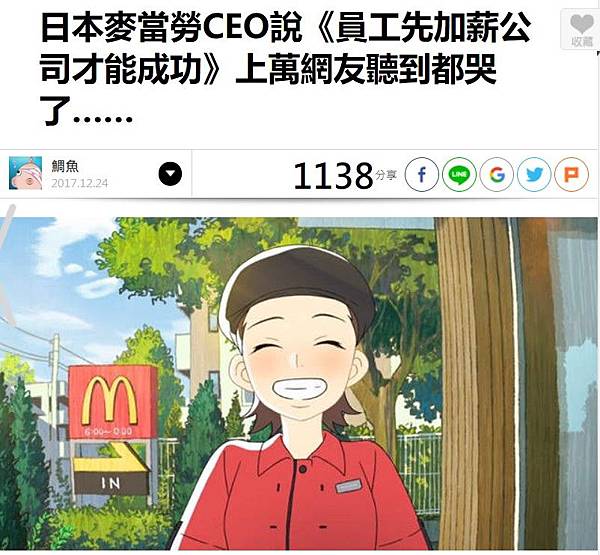The height and width of the screenshot is (555, 600).
Task: Open the author name 鯛魚 link
Action: tap(65, 166)
